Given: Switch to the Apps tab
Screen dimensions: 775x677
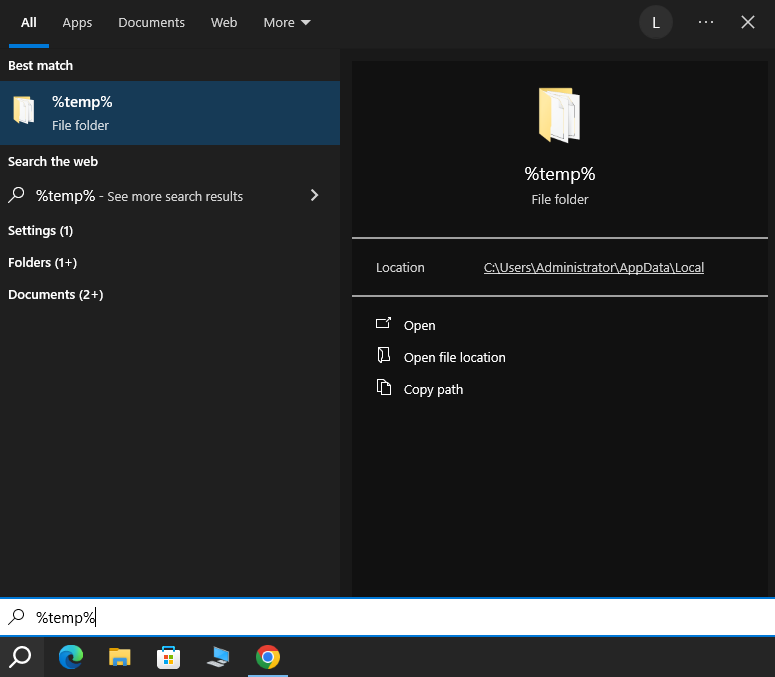Looking at the screenshot, I should point(77,22).
